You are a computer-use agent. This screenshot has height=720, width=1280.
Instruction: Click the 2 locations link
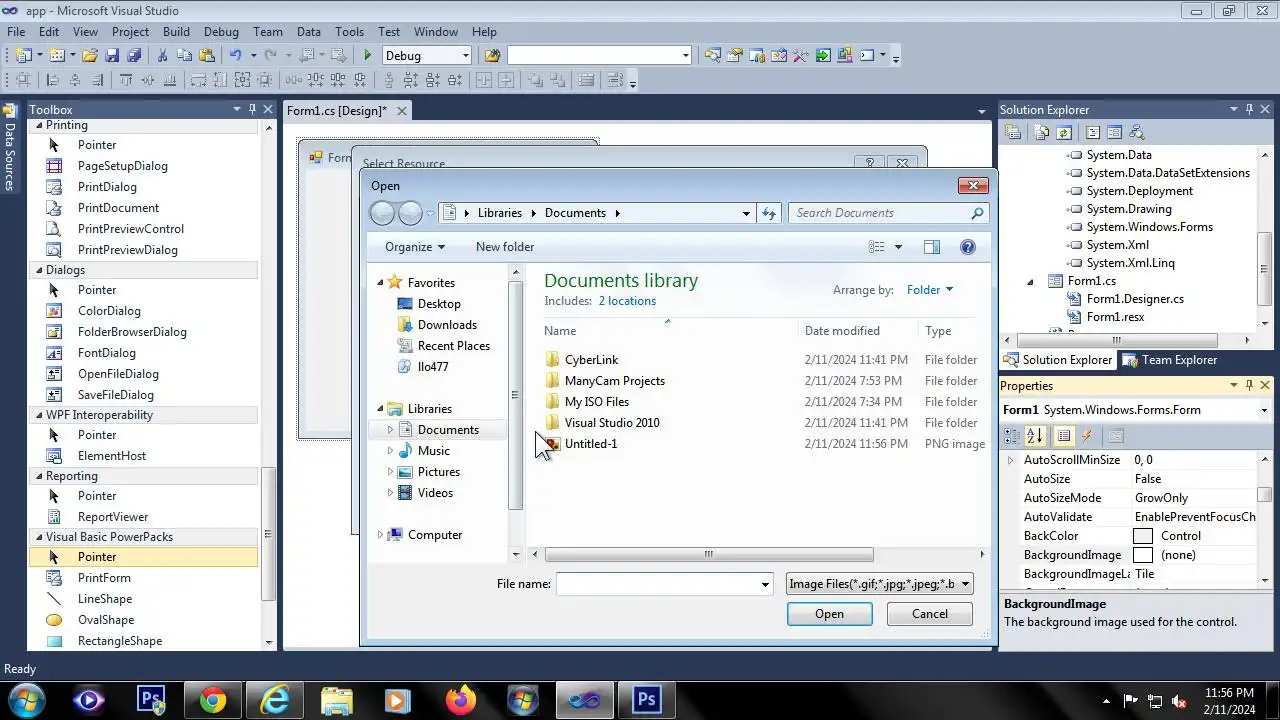pyautogui.click(x=627, y=301)
